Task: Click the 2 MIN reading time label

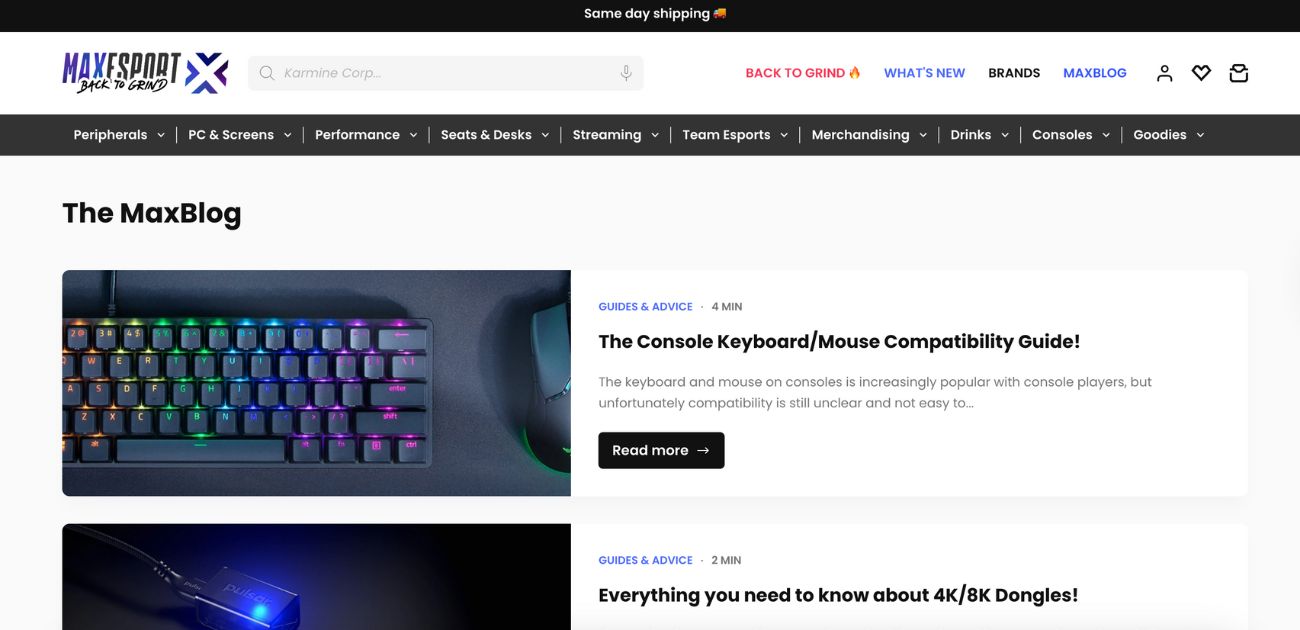Action: (726, 561)
